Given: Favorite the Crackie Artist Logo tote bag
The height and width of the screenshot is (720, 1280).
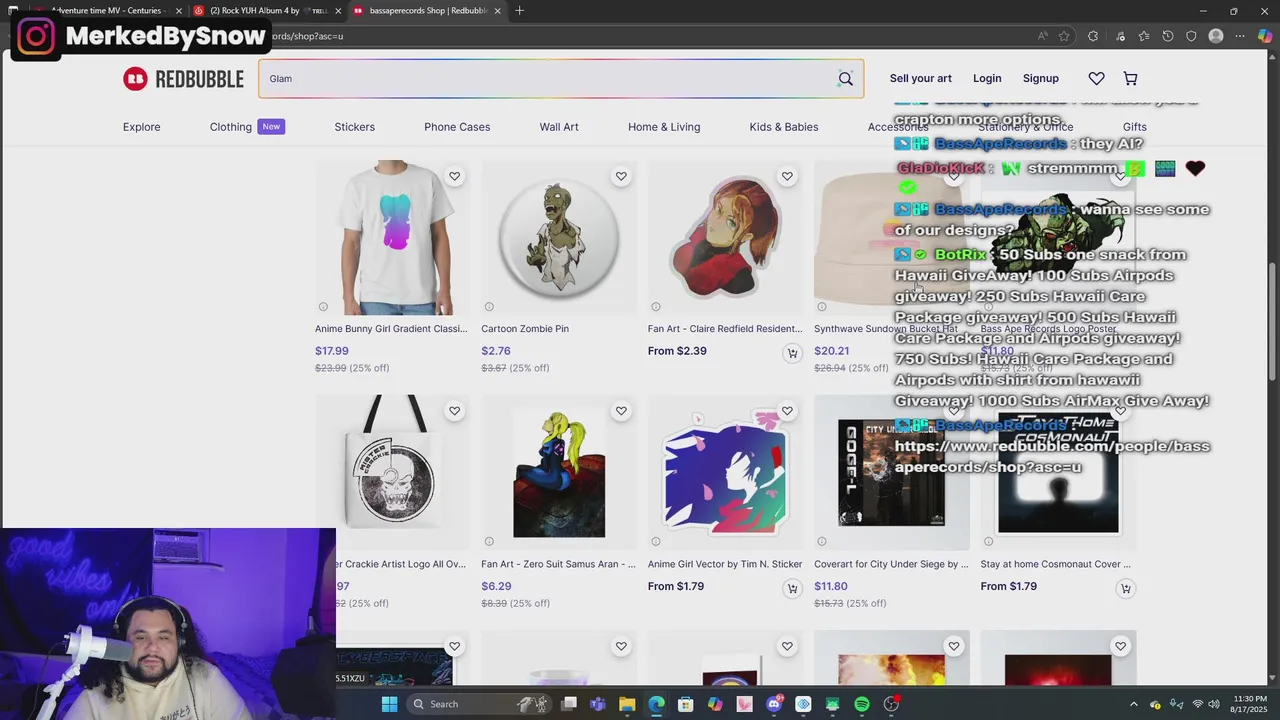Looking at the screenshot, I should (454, 411).
